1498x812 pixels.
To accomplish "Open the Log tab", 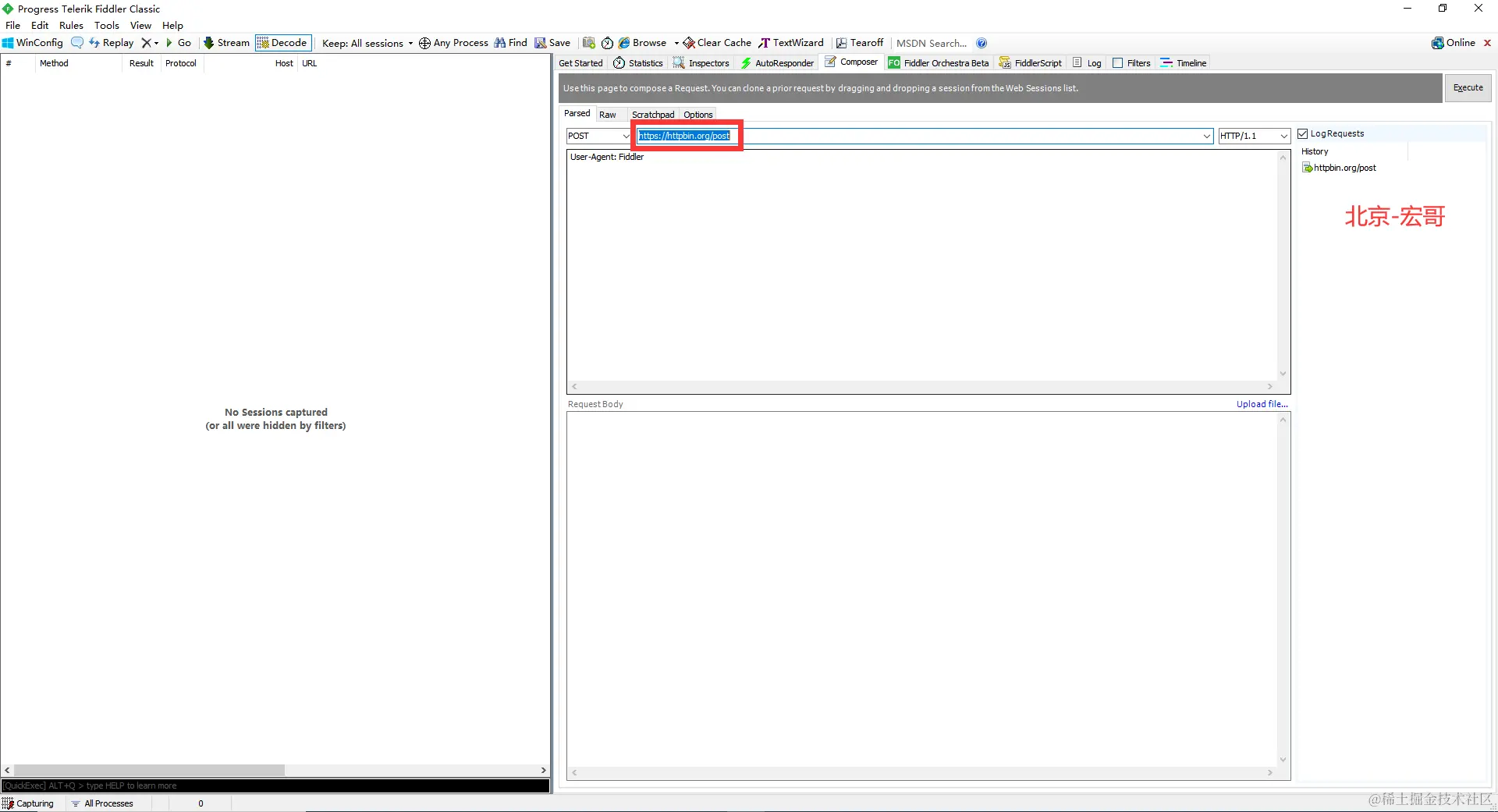I will point(1087,63).
